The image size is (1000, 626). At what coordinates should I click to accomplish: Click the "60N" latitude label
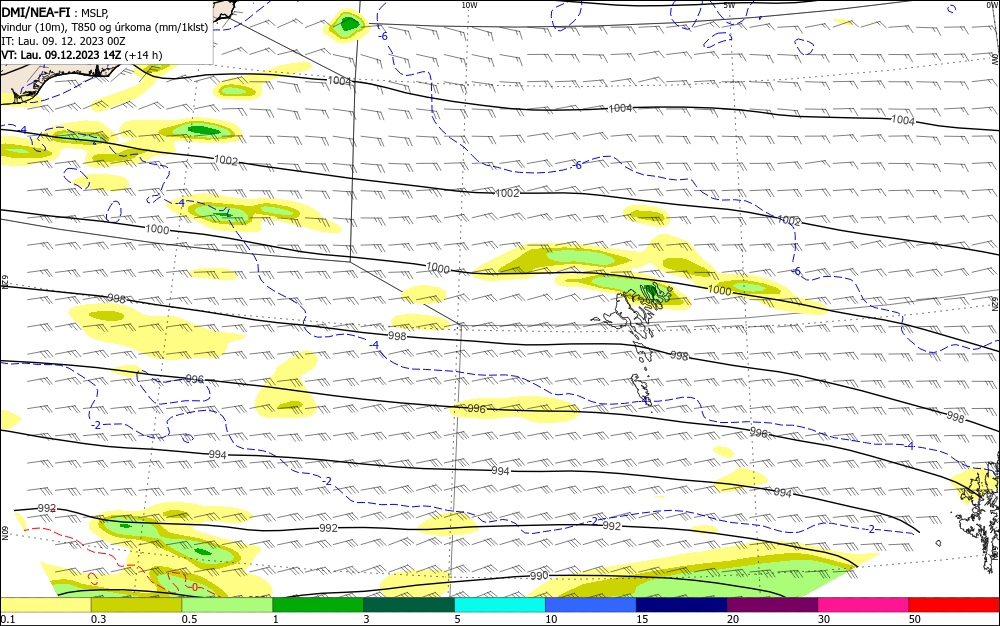[4, 533]
